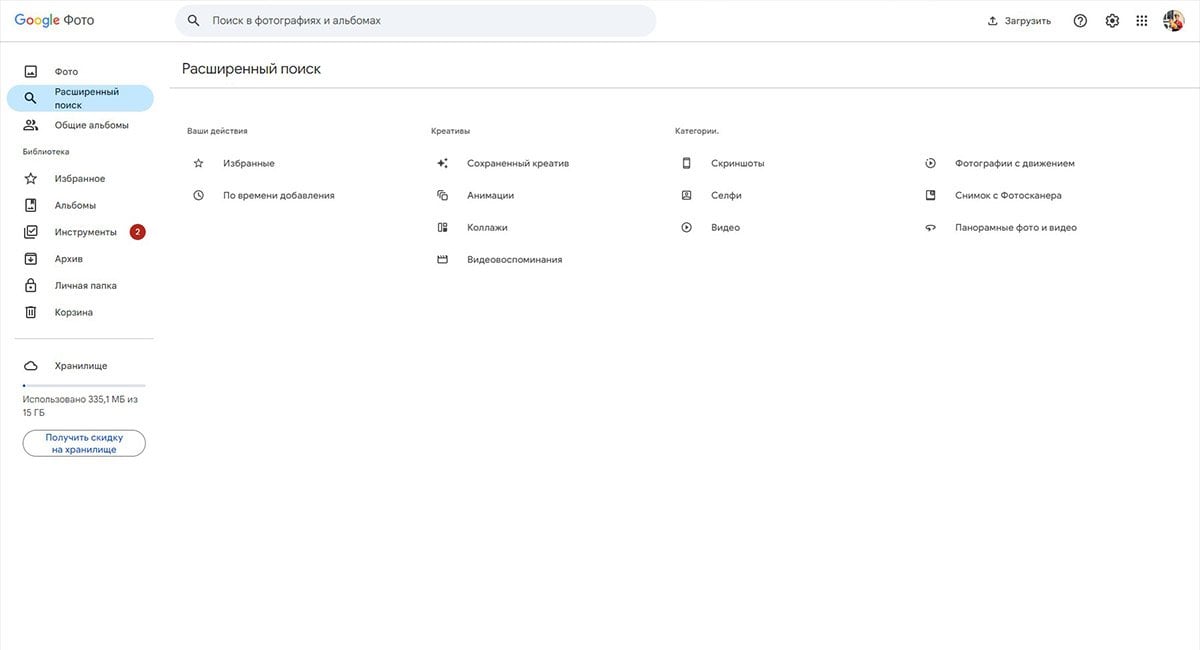Click the clock icon for По времени добавления
The height and width of the screenshot is (650, 1200).
coord(198,195)
